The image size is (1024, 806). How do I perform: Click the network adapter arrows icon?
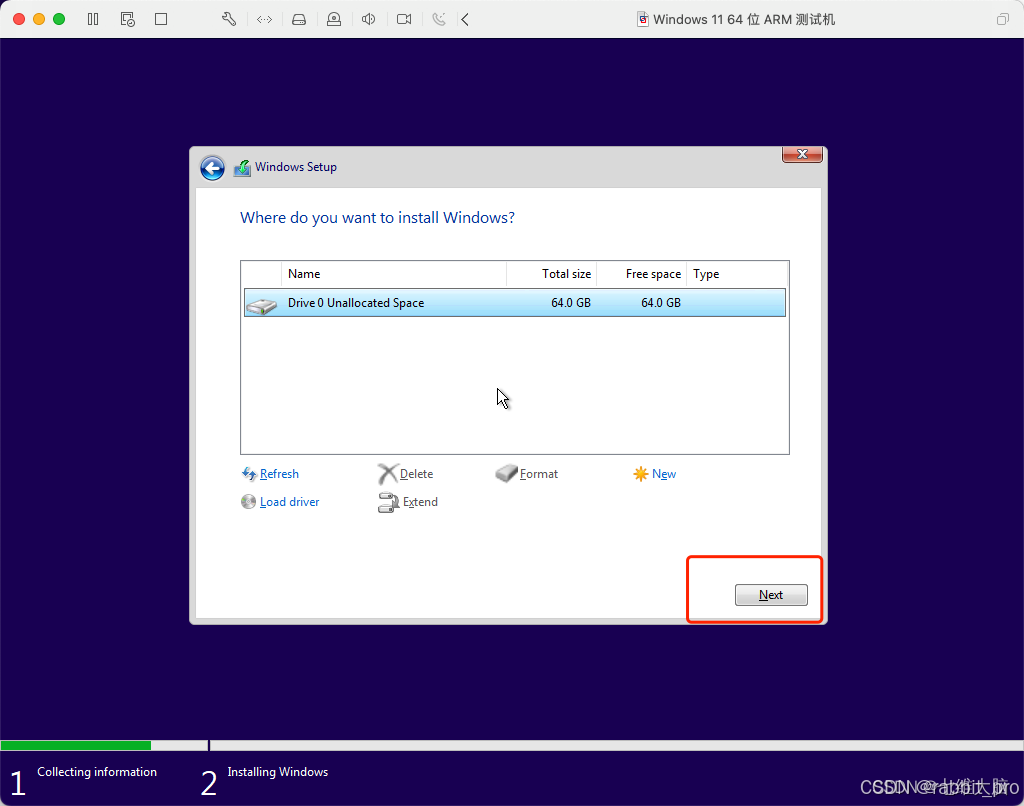[x=264, y=20]
